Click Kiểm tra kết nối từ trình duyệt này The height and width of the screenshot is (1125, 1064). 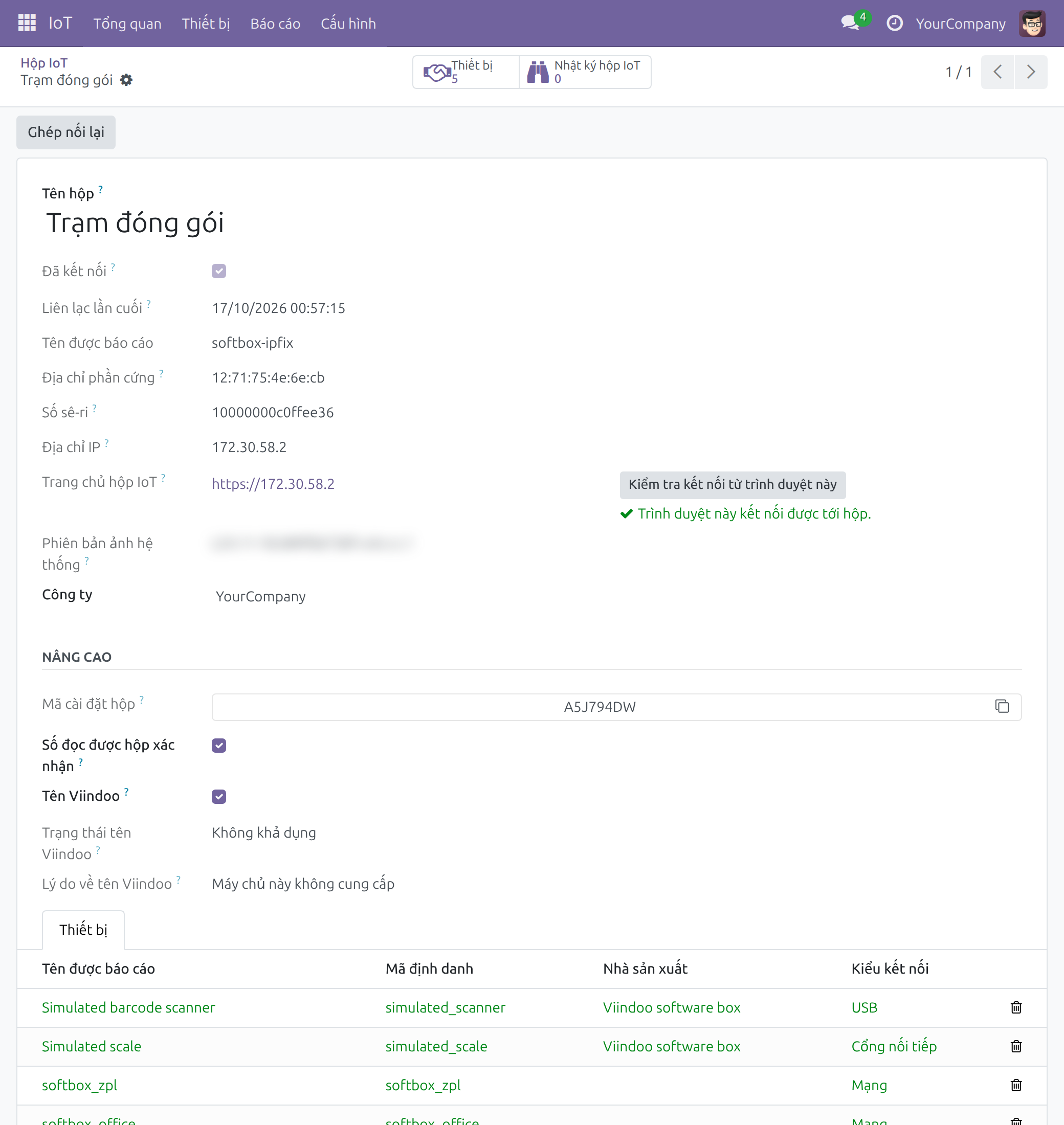[x=732, y=485]
